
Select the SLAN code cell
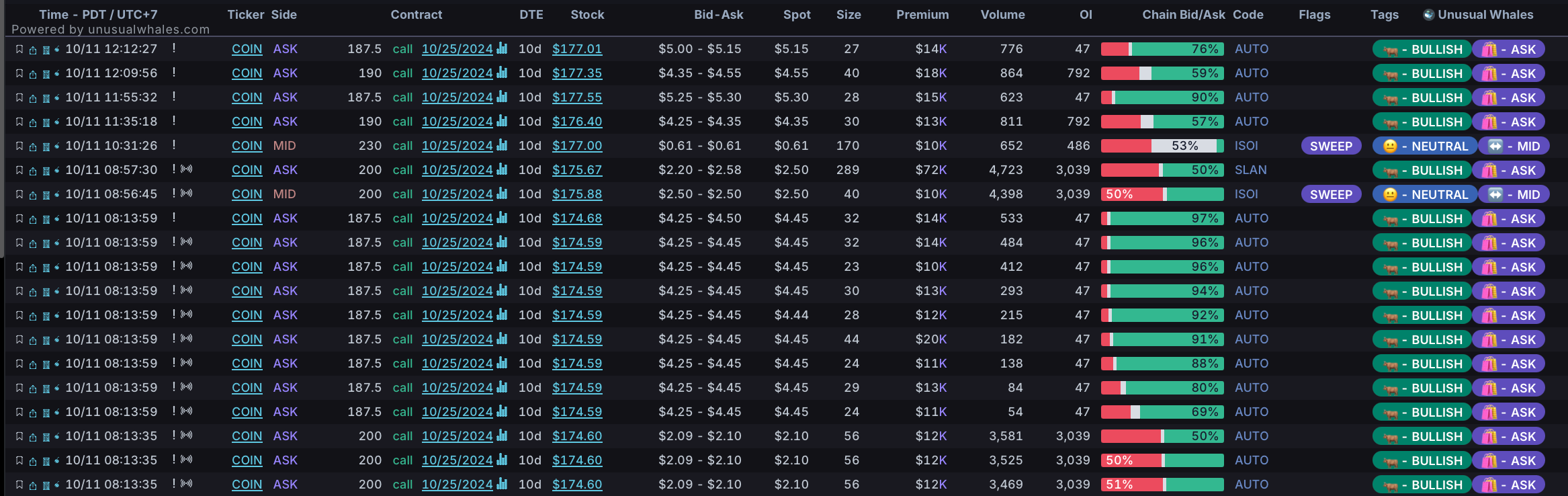point(1250,170)
